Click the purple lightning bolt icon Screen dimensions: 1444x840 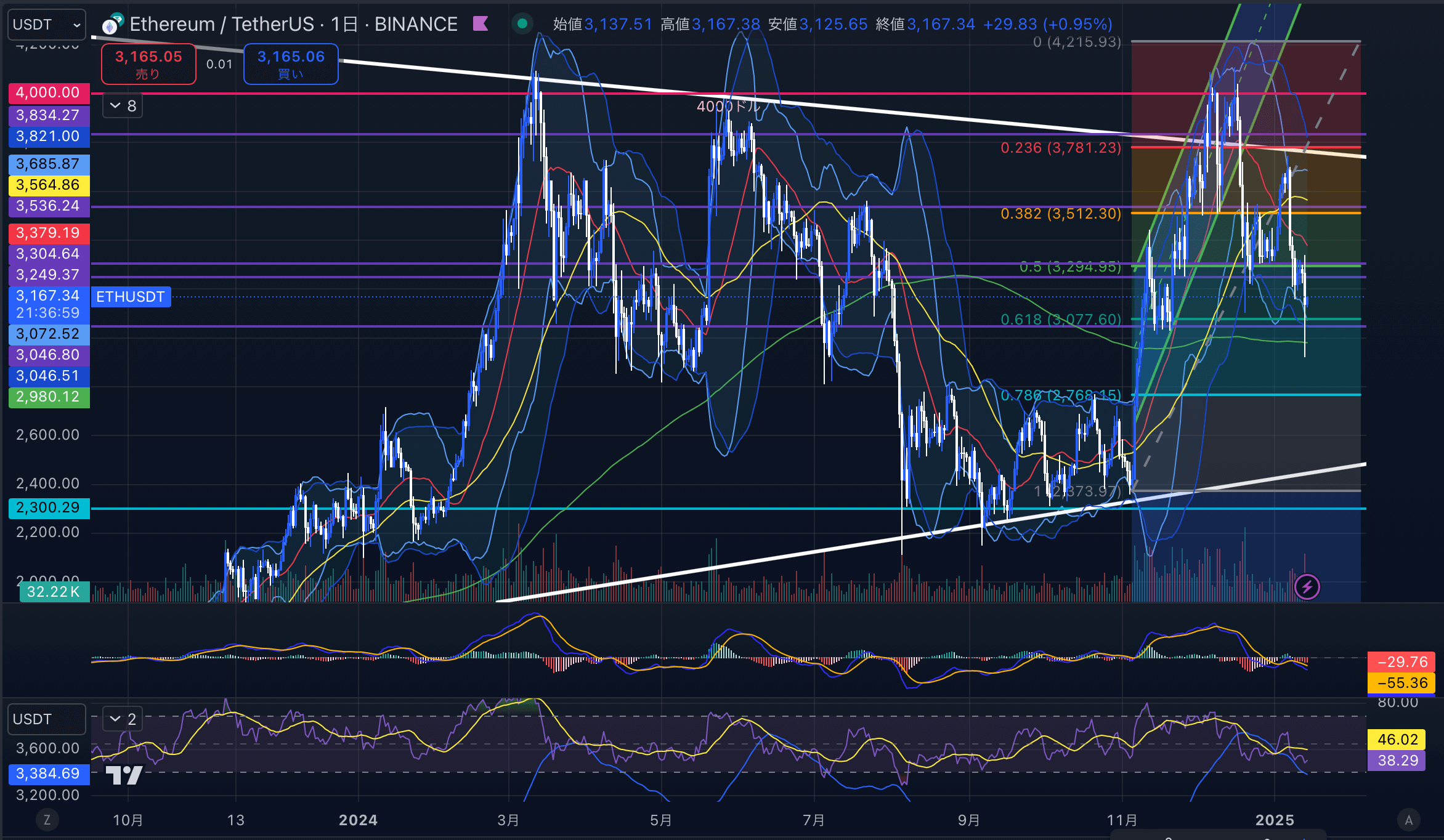(1307, 587)
